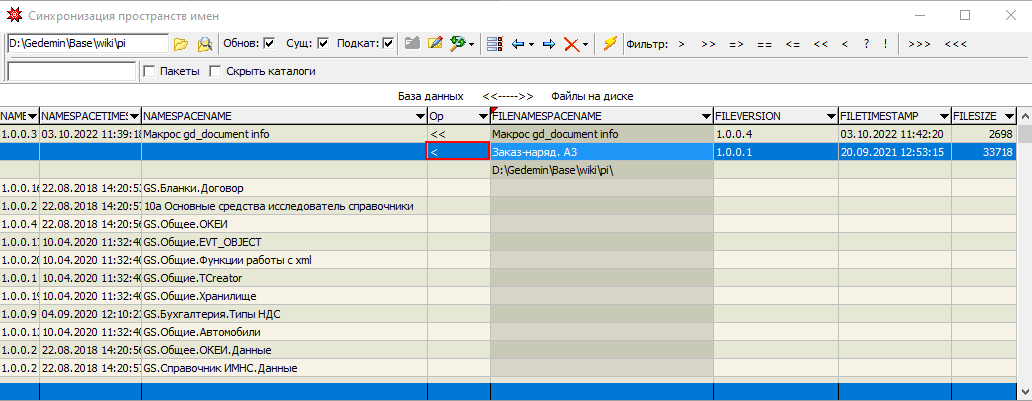Enable the Скрыть каталоги checkbox
1032x401 pixels.
(x=215, y=72)
